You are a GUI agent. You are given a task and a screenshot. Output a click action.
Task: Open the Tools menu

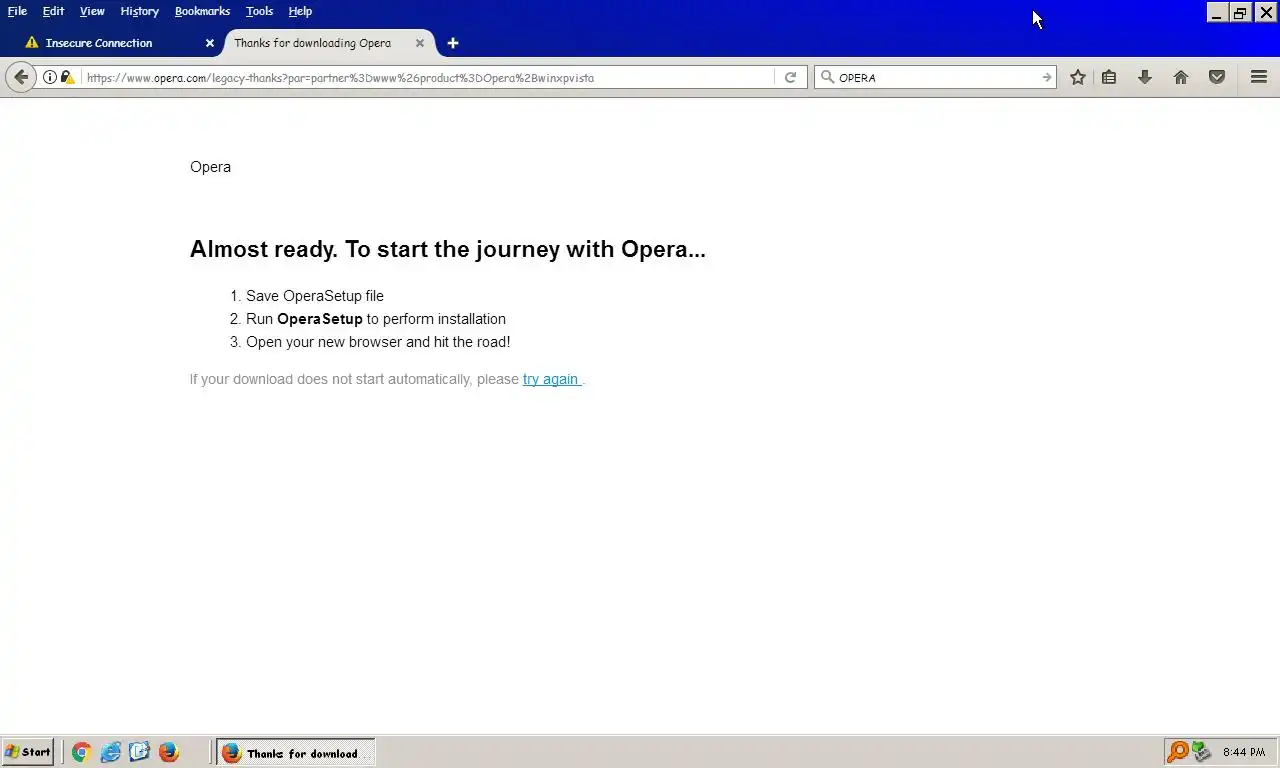click(259, 11)
